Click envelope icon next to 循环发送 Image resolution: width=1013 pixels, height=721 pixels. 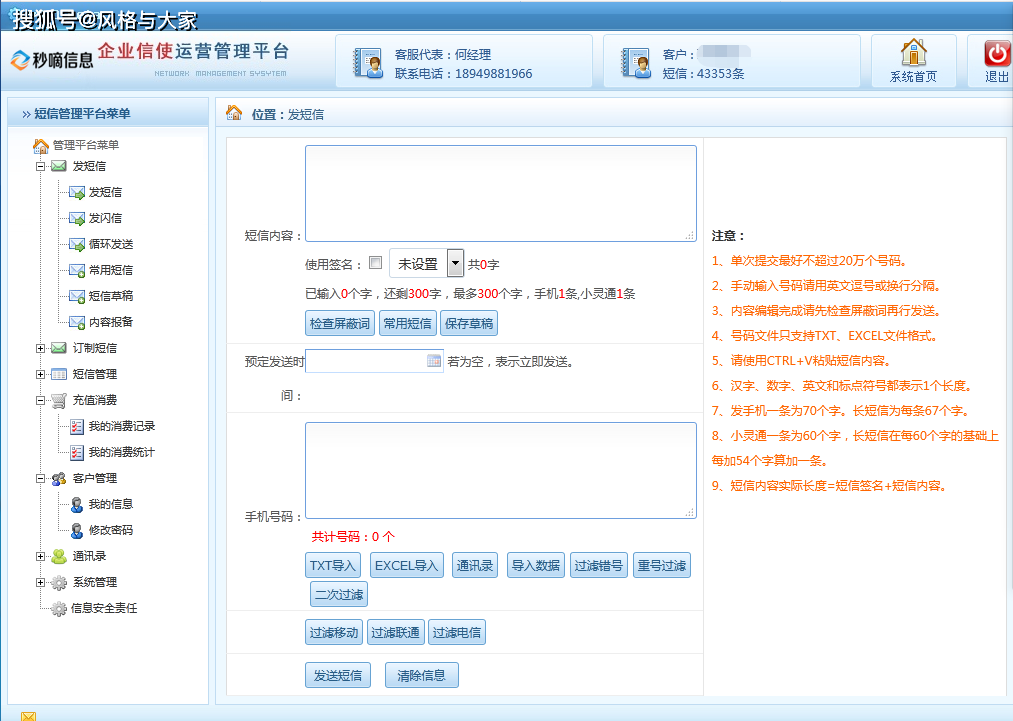77,244
